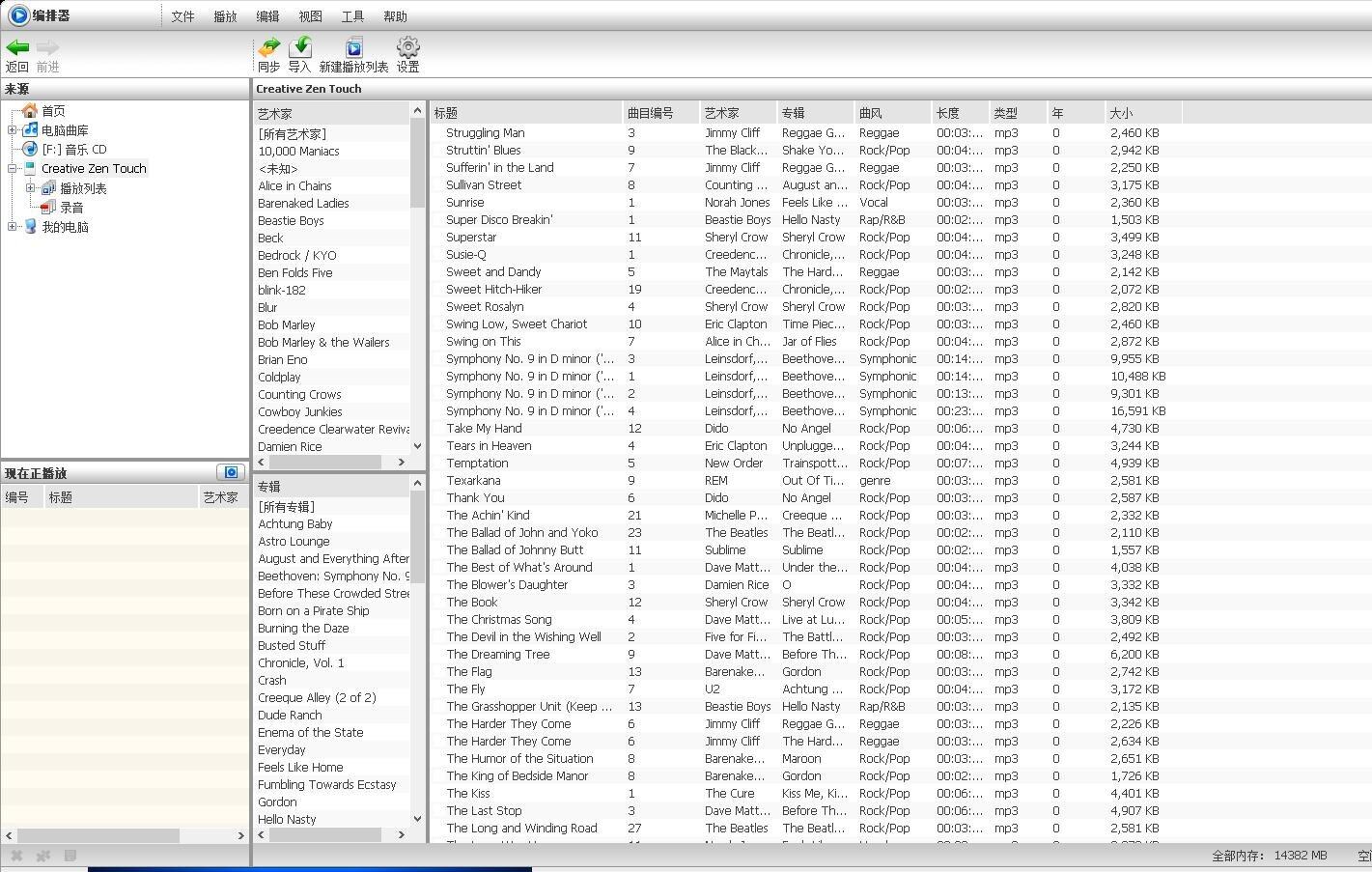Collapse the Creative Zen Touch tree node
This screenshot has width=1372, height=872.
(x=12, y=168)
